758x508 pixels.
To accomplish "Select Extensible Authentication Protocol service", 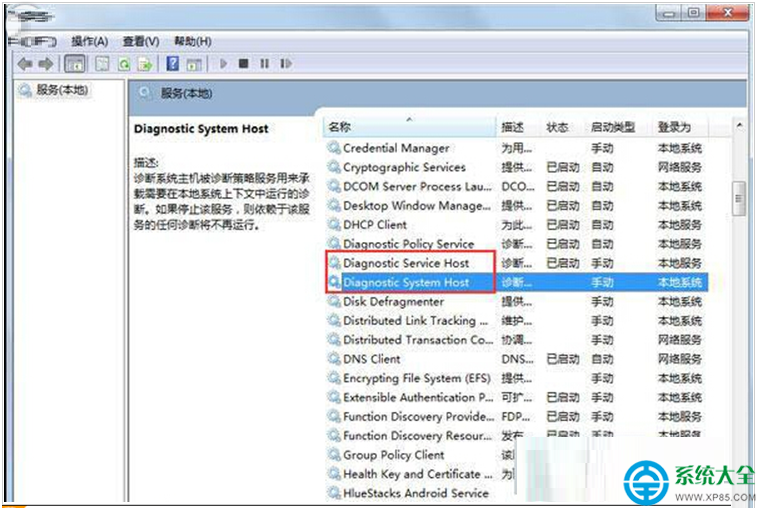I will coord(517,397).
